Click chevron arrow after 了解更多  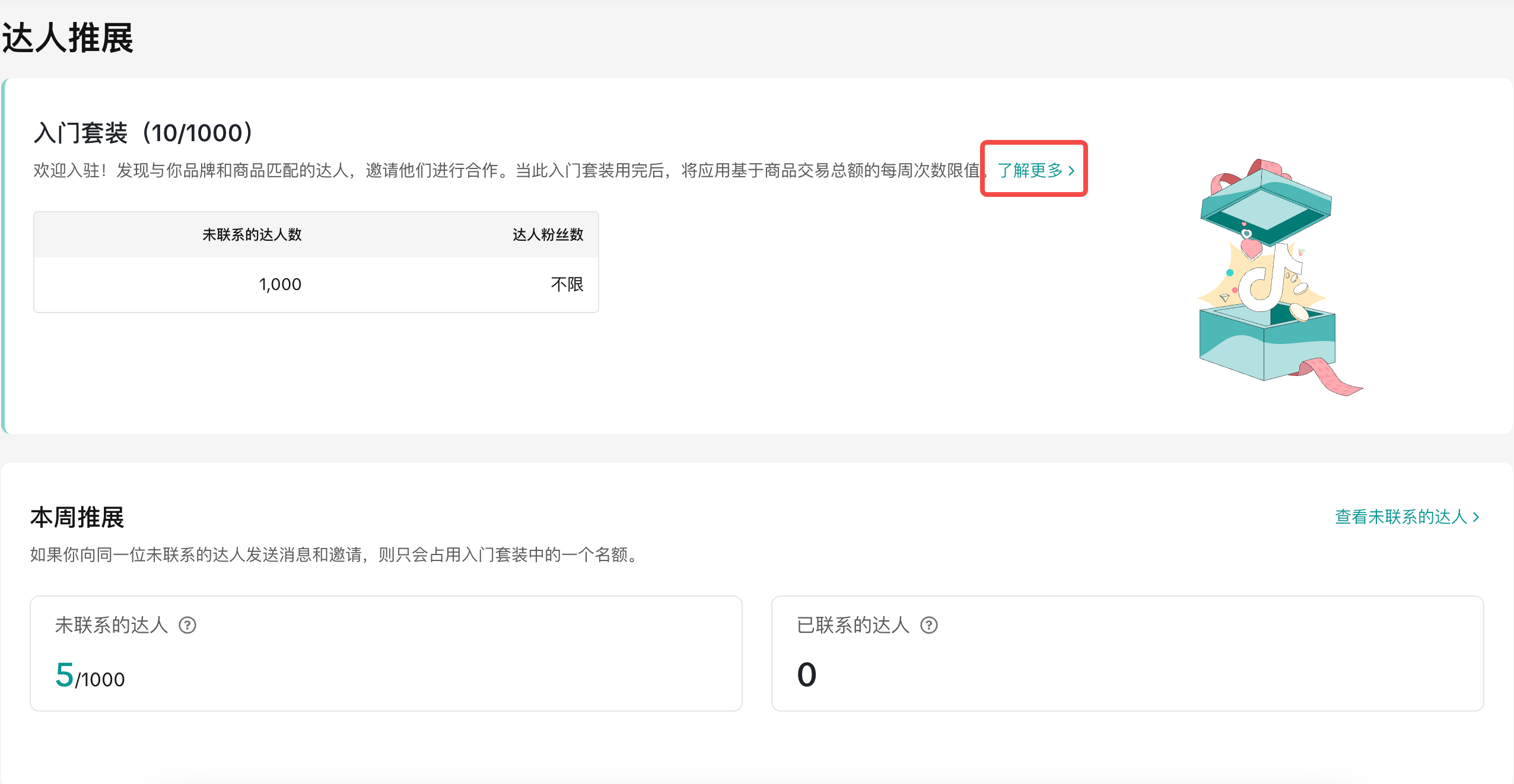pos(1071,171)
